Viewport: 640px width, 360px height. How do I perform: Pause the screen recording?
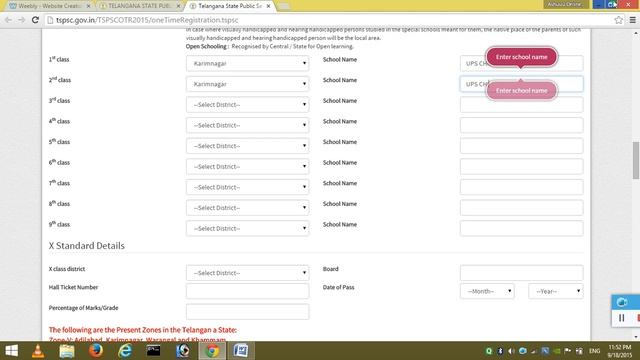pos(621,318)
